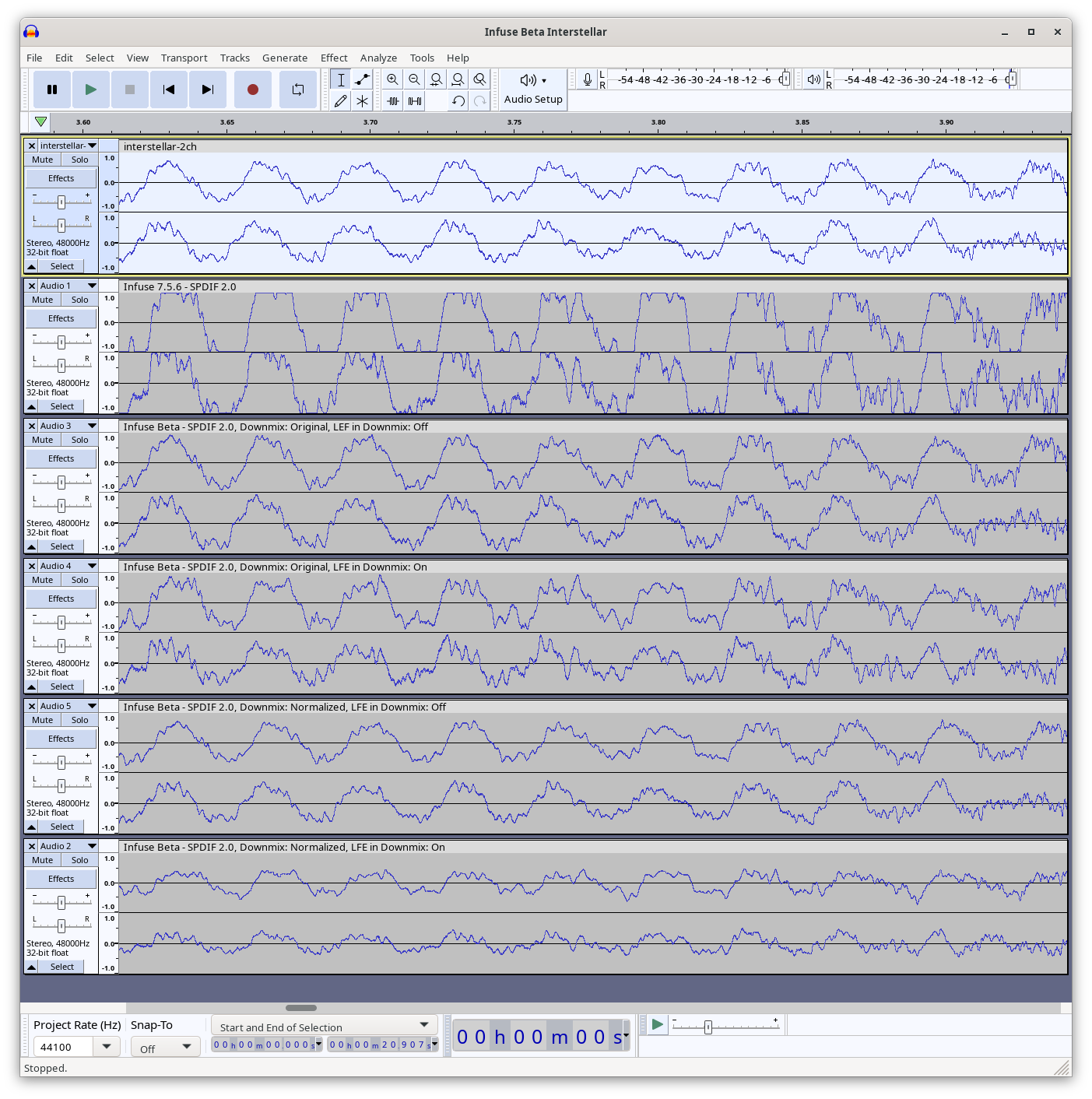Start playback with the main Play button
Viewport: 1092px width, 1099px height.
click(x=91, y=90)
